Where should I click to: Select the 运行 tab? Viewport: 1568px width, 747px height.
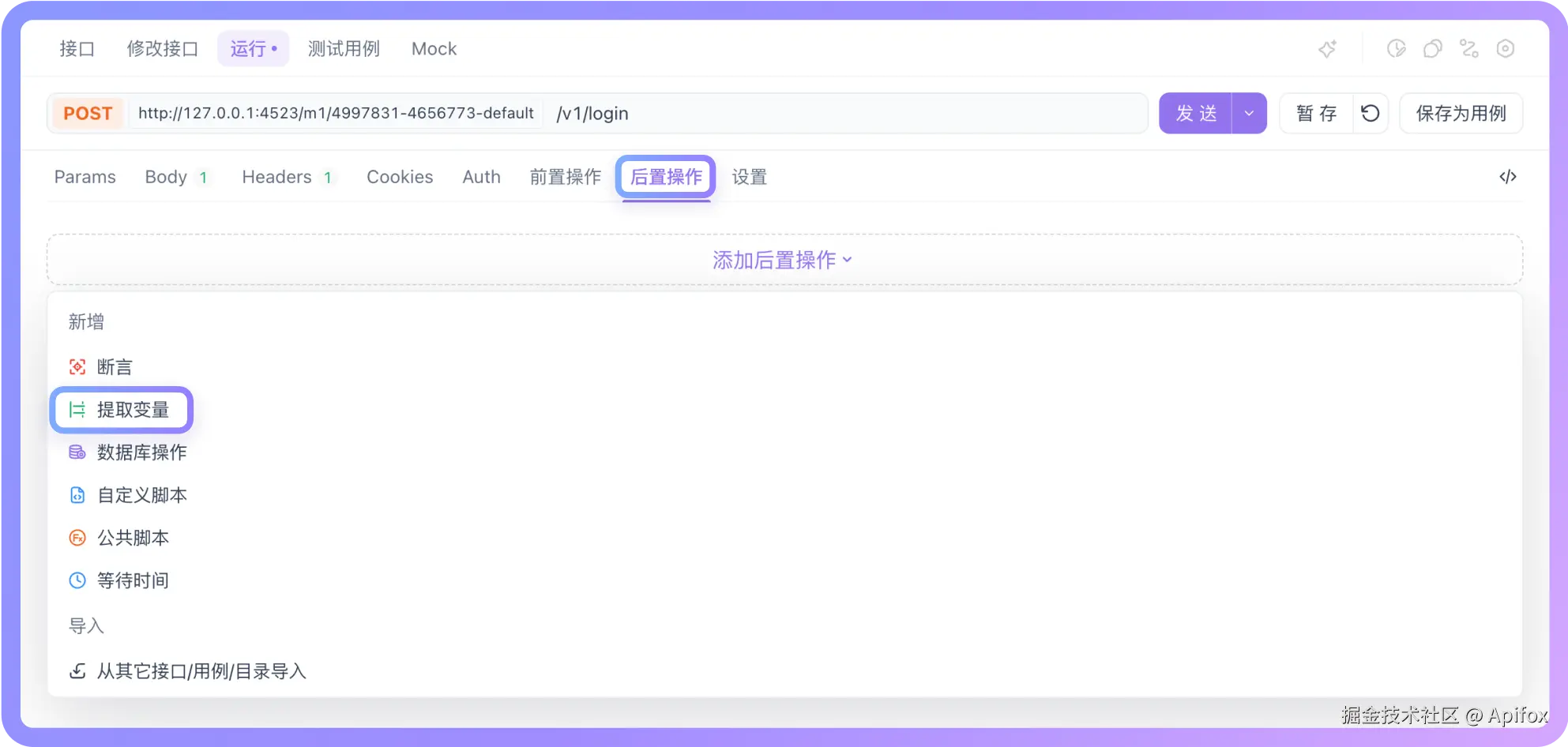254,49
